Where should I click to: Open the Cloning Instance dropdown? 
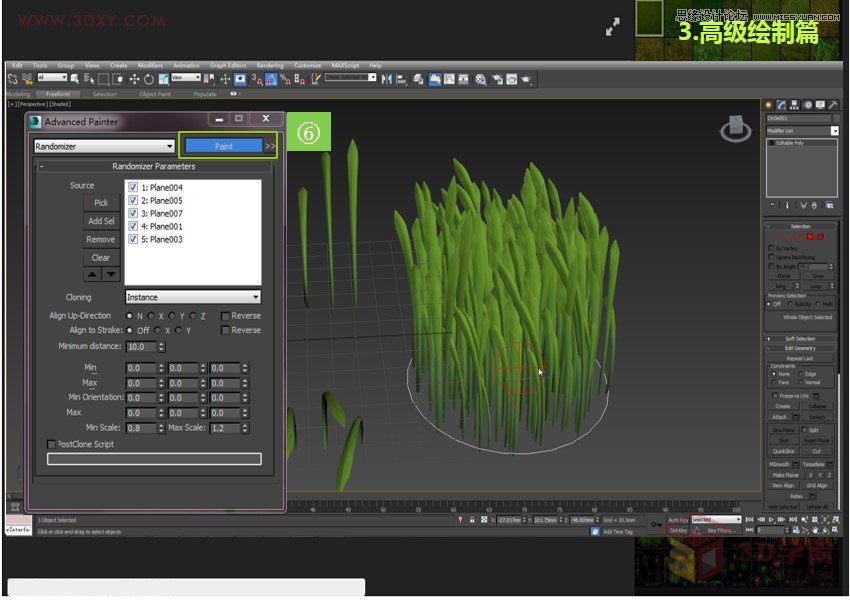tap(256, 297)
